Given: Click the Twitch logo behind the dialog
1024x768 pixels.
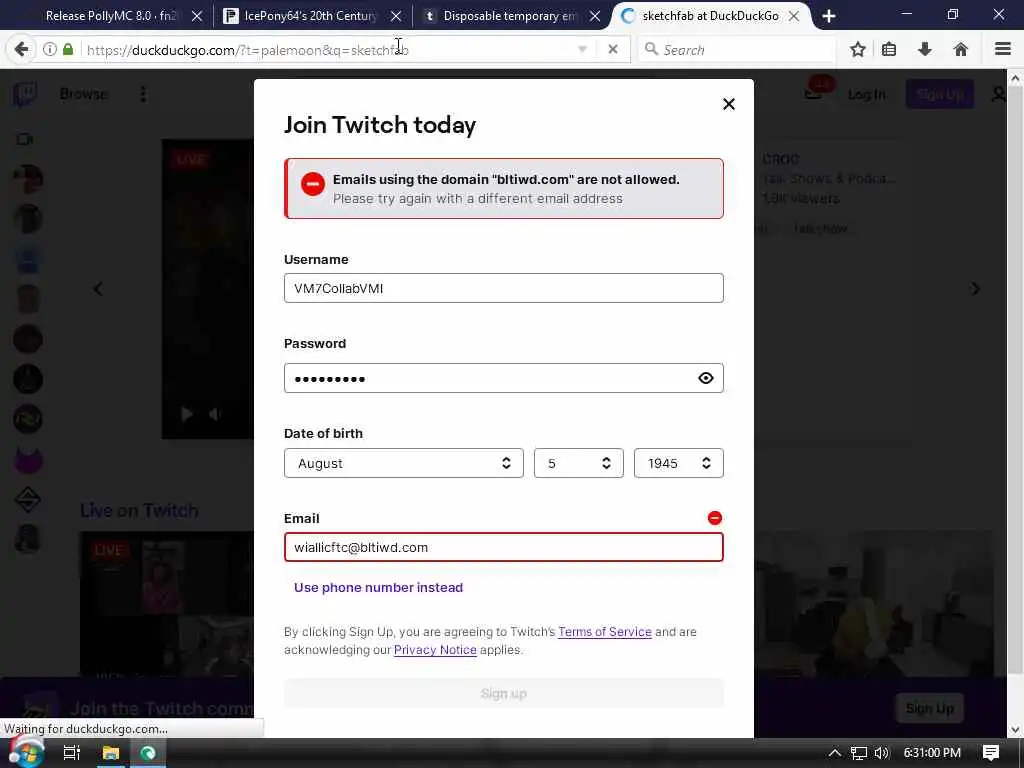Looking at the screenshot, I should point(25,95).
